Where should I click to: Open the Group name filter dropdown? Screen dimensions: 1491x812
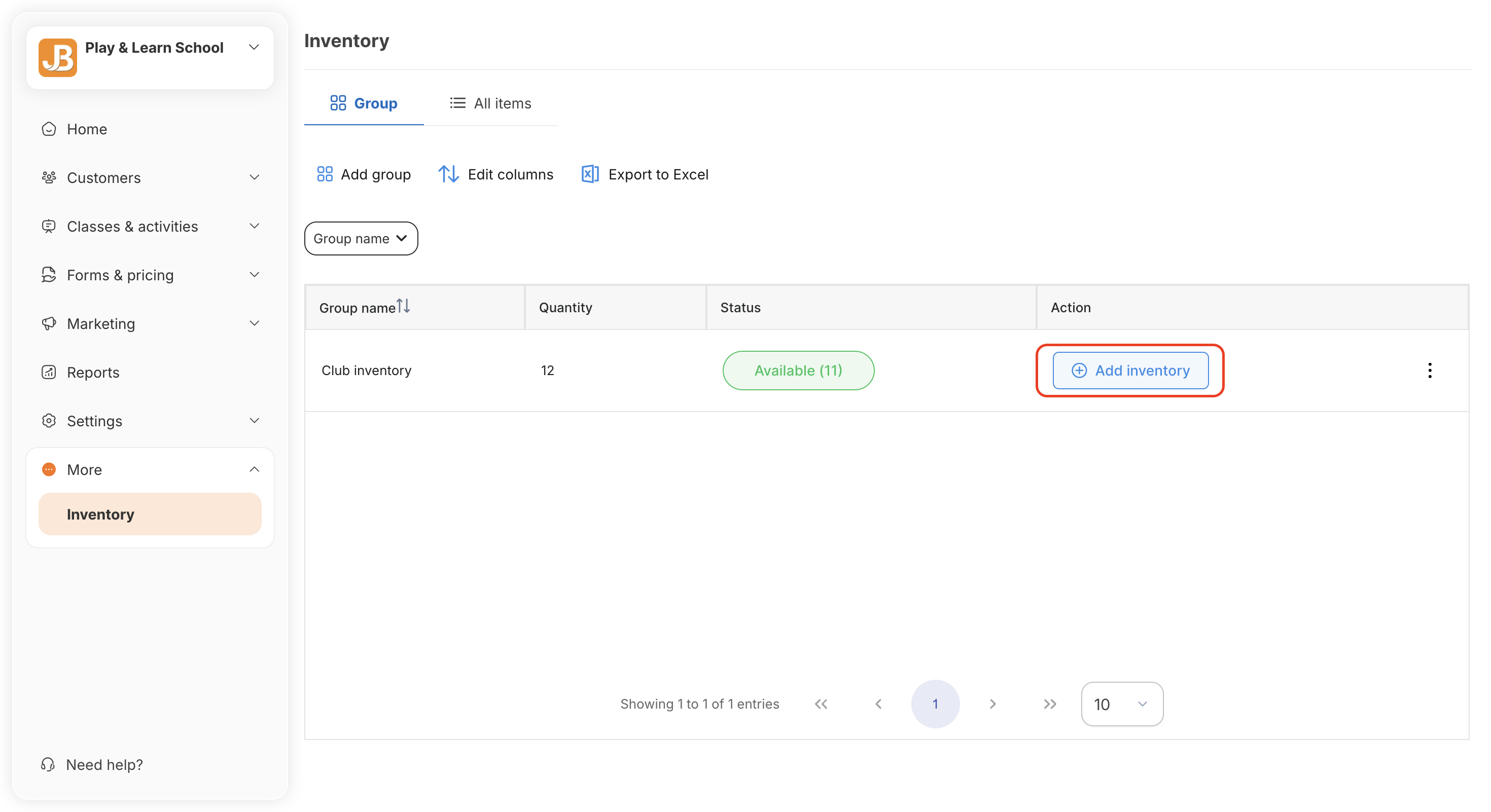click(361, 238)
